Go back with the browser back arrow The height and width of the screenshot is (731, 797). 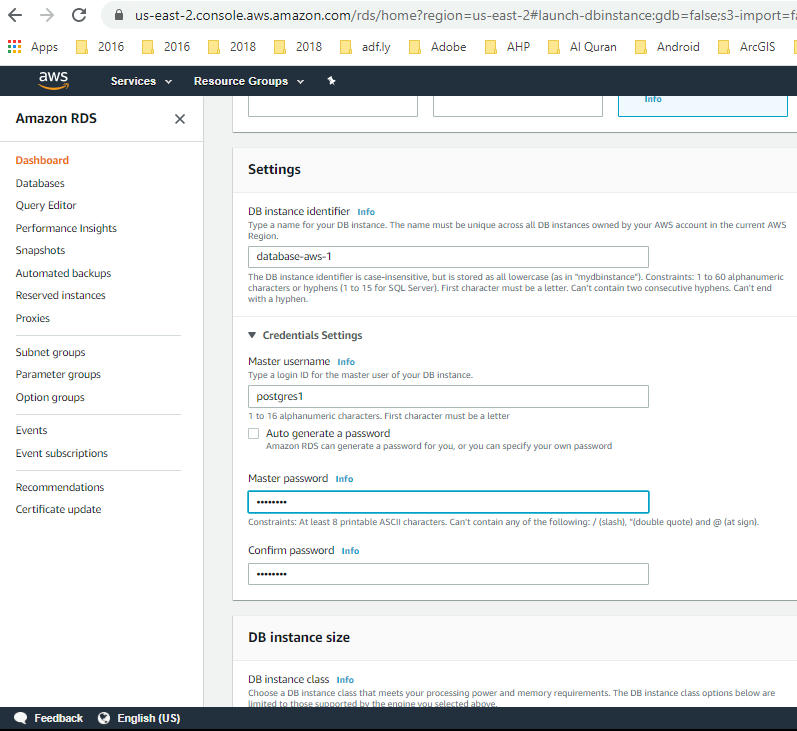point(15,15)
